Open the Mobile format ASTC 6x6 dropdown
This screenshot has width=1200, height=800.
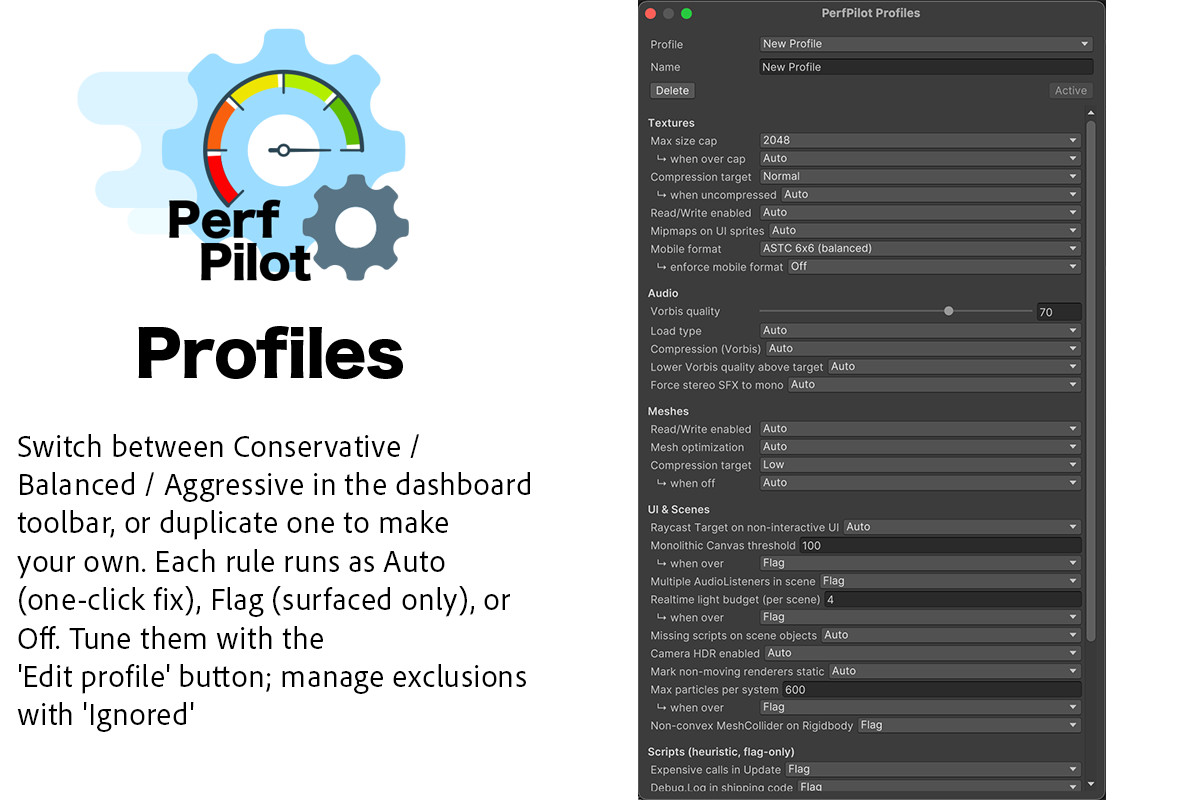tap(920, 249)
